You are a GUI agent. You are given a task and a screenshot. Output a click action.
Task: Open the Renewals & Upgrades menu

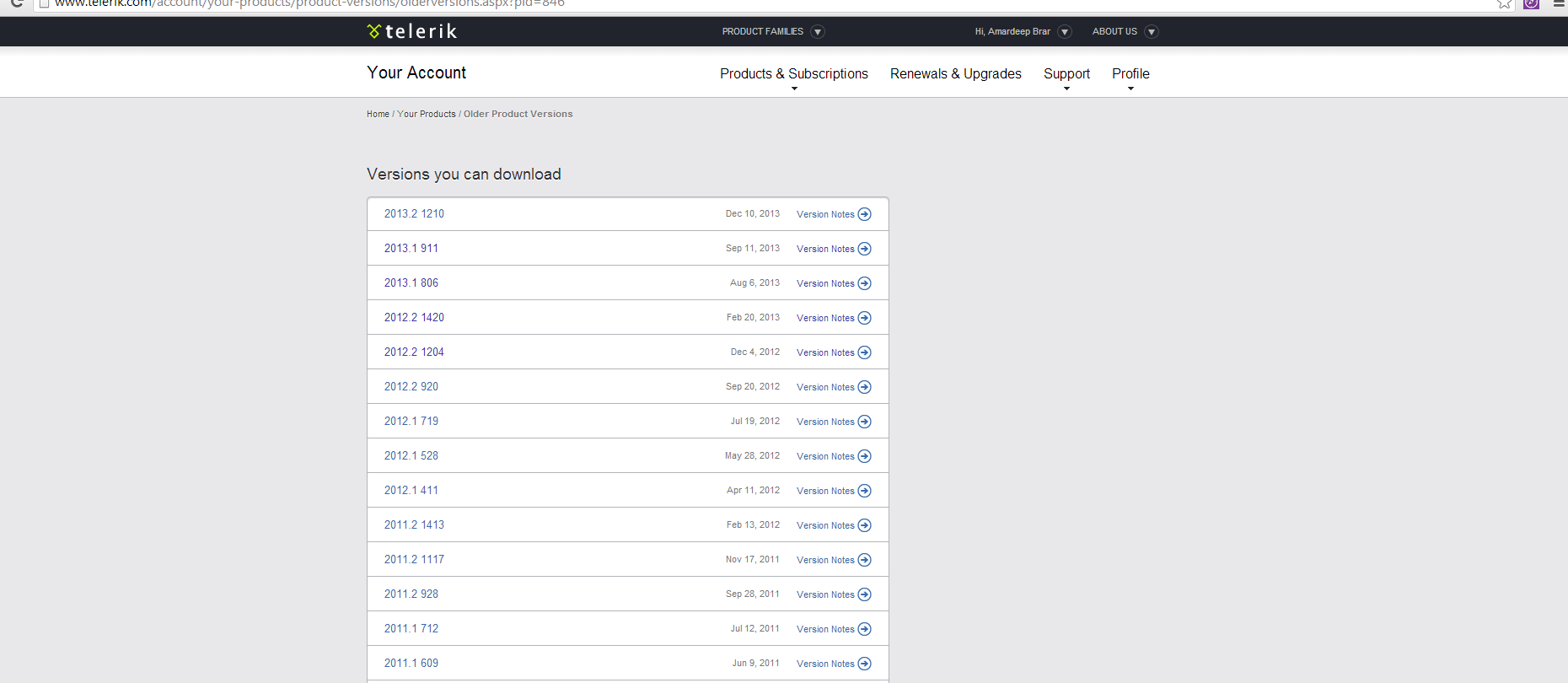point(956,74)
